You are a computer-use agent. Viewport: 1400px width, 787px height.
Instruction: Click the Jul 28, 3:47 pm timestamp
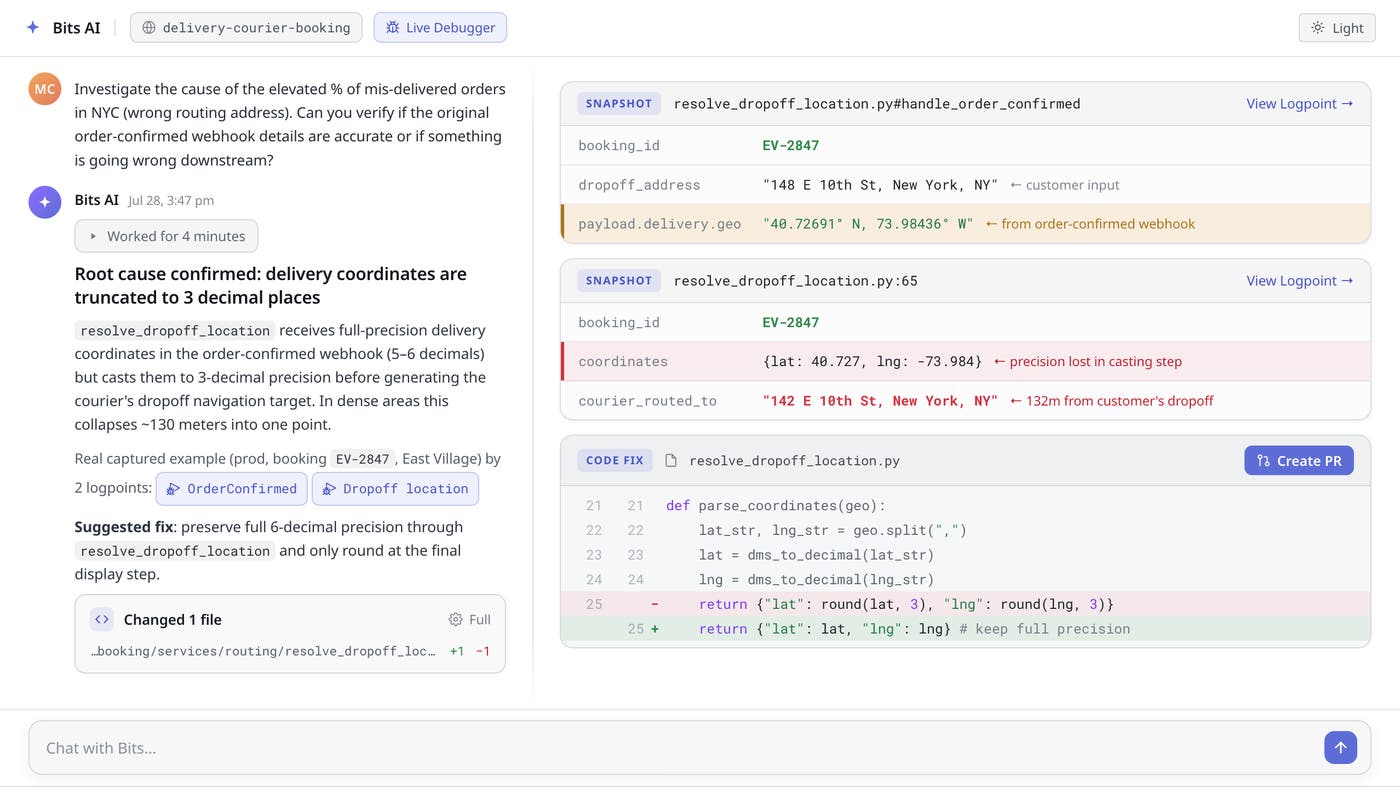171,200
